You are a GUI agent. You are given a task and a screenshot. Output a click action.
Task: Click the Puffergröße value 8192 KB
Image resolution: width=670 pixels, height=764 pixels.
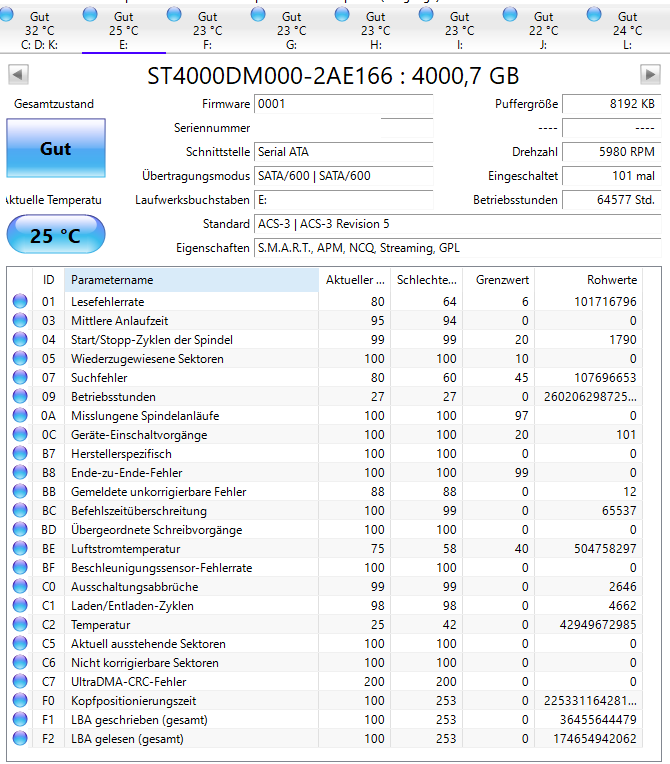point(612,104)
